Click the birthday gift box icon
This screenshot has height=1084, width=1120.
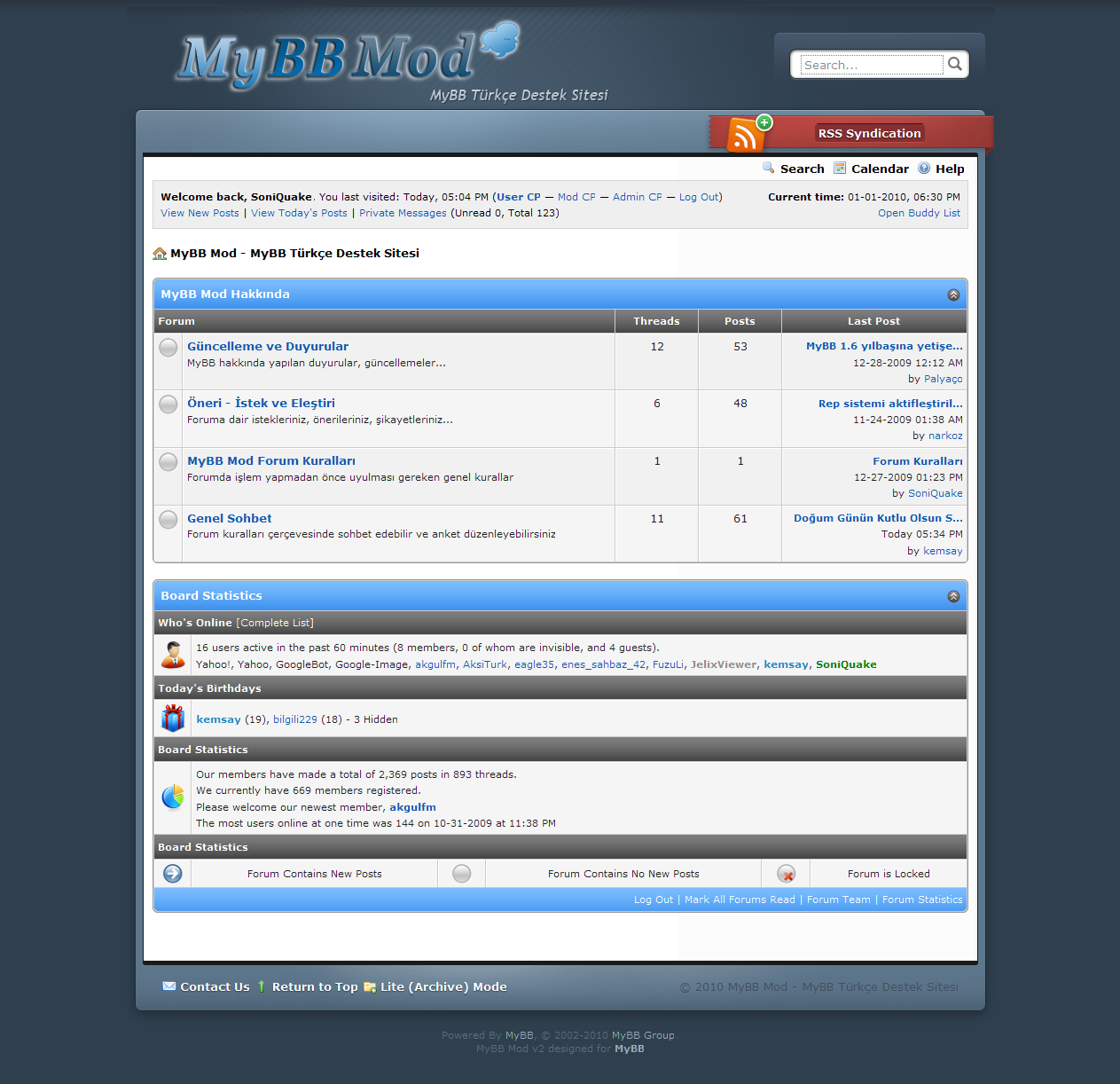173,719
